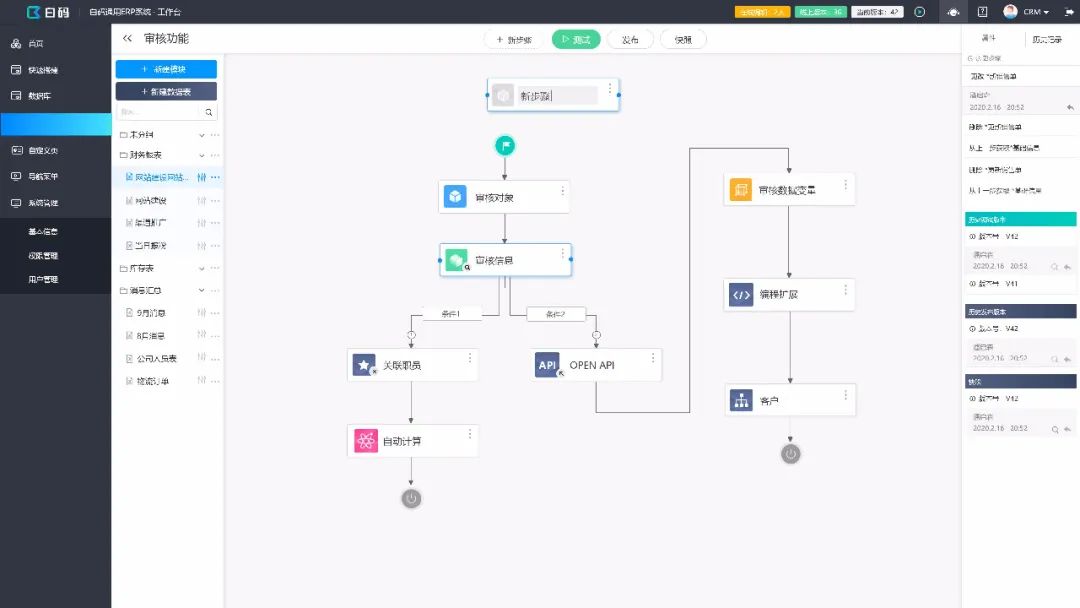Image resolution: width=1080 pixels, height=608 pixels.
Task: Click the green 测试 button
Action: (x=576, y=40)
